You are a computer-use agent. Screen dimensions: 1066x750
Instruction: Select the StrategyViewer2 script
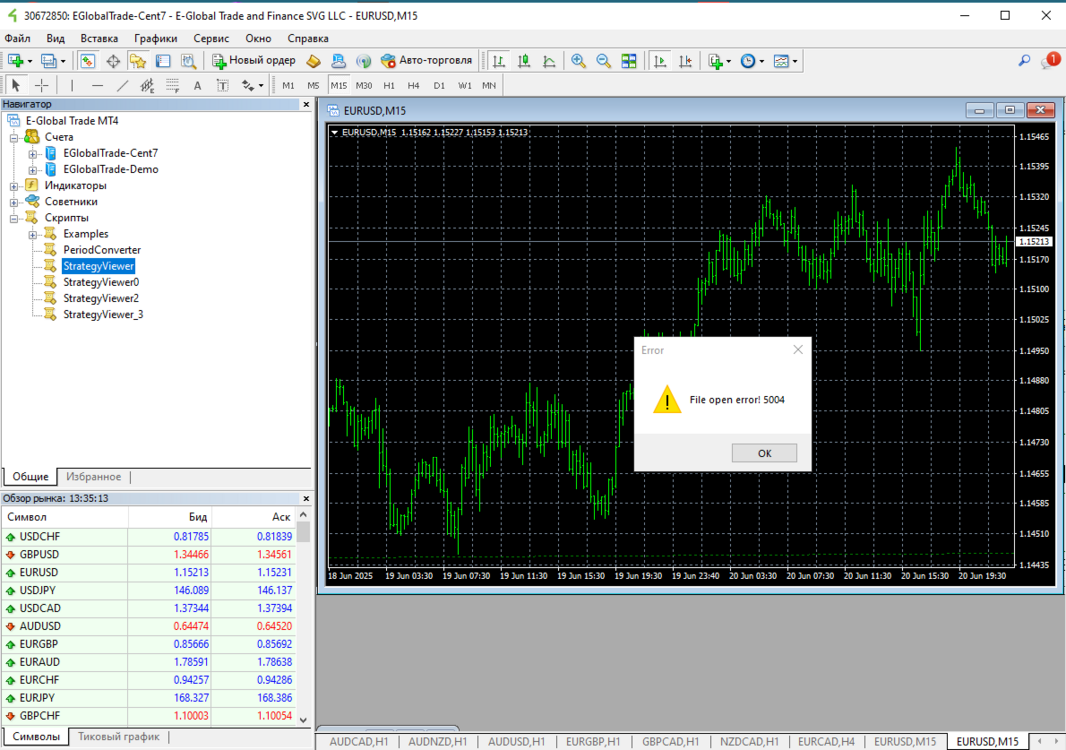(x=101, y=299)
